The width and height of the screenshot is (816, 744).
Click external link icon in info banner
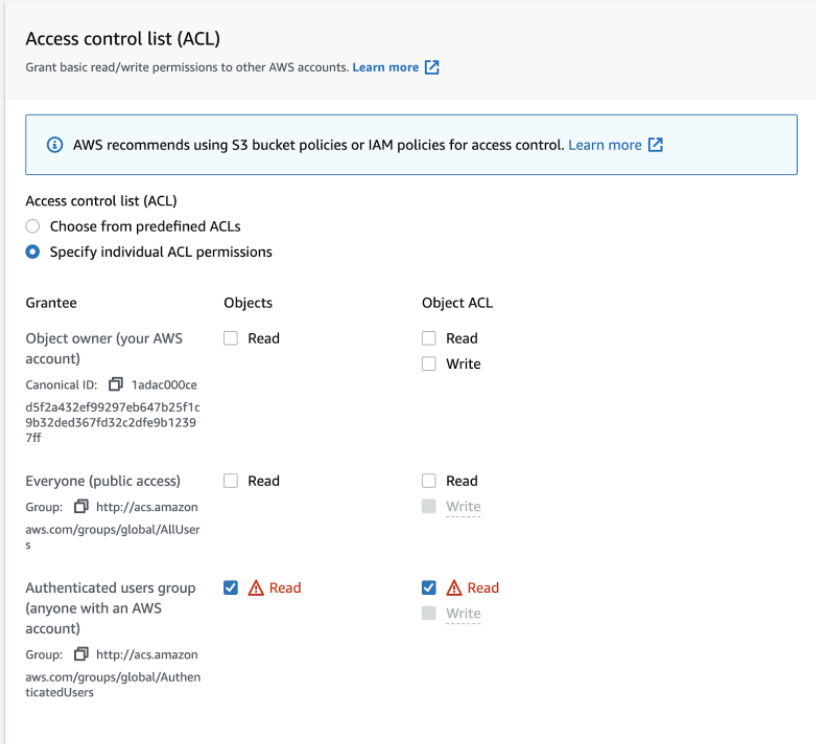point(656,145)
